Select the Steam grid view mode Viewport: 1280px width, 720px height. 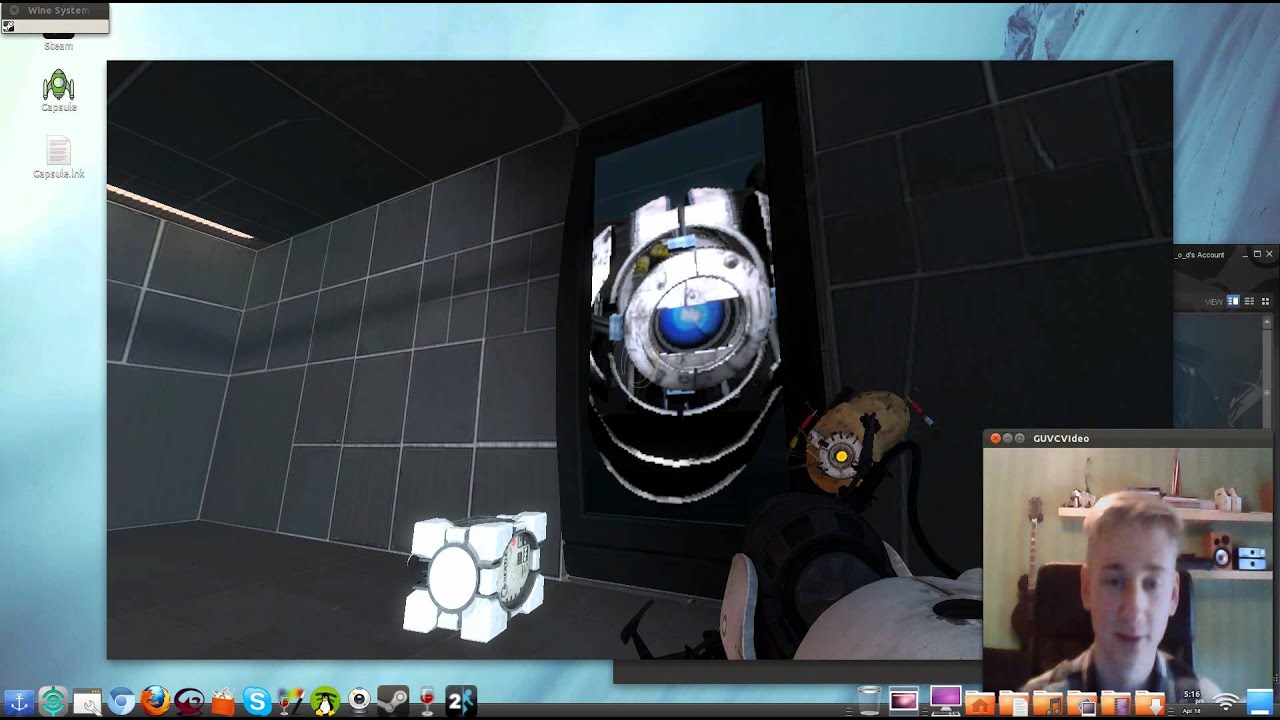point(1265,301)
